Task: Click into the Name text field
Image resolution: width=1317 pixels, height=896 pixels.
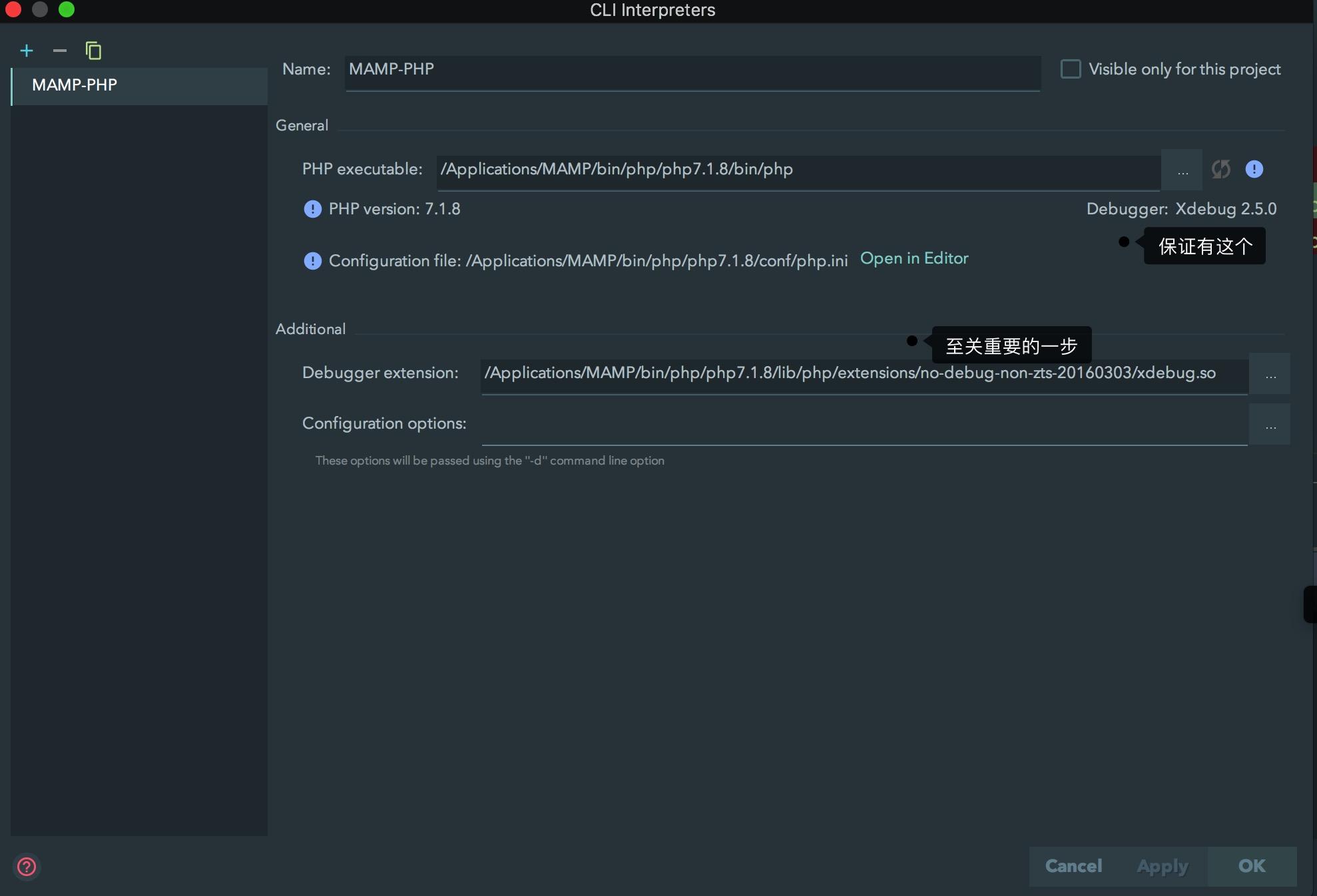Action: [692, 71]
